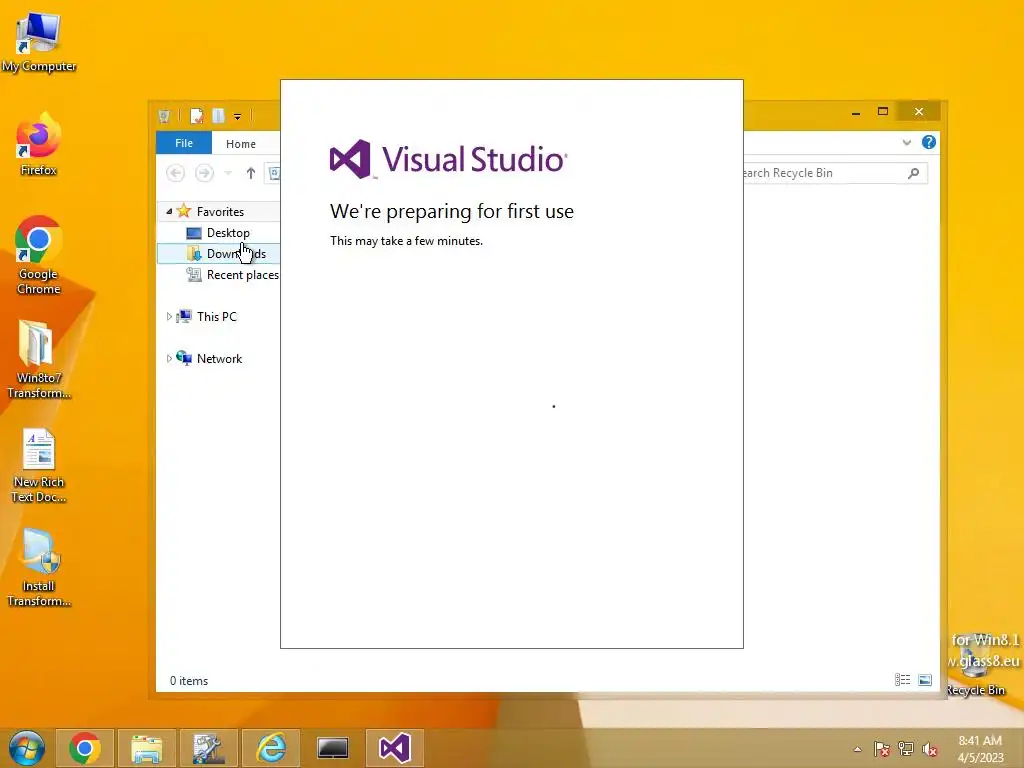Click the Visual Studio logo
The height and width of the screenshot is (768, 1024).
tap(449, 159)
